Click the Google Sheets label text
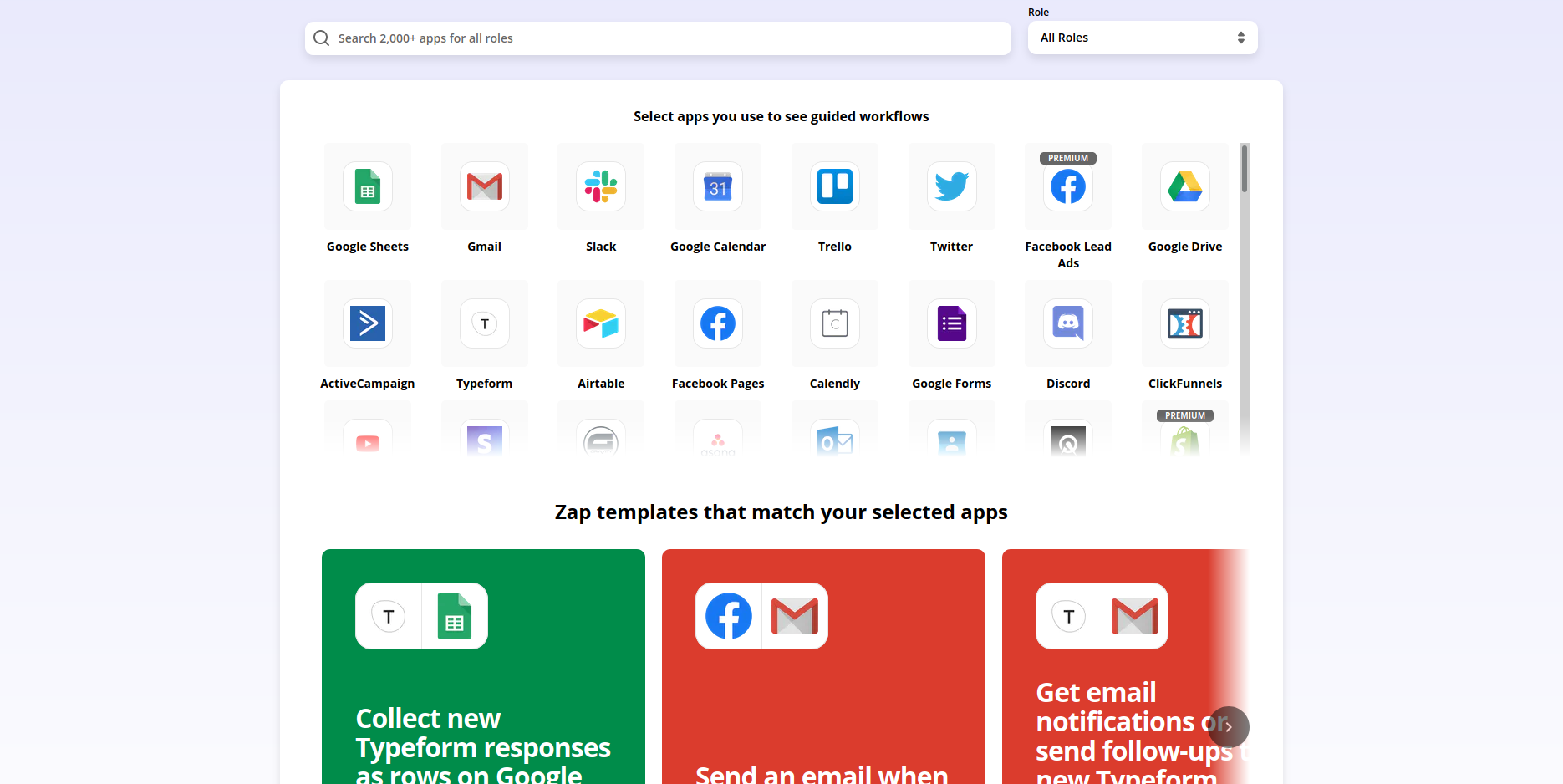The height and width of the screenshot is (784, 1563). [x=368, y=247]
